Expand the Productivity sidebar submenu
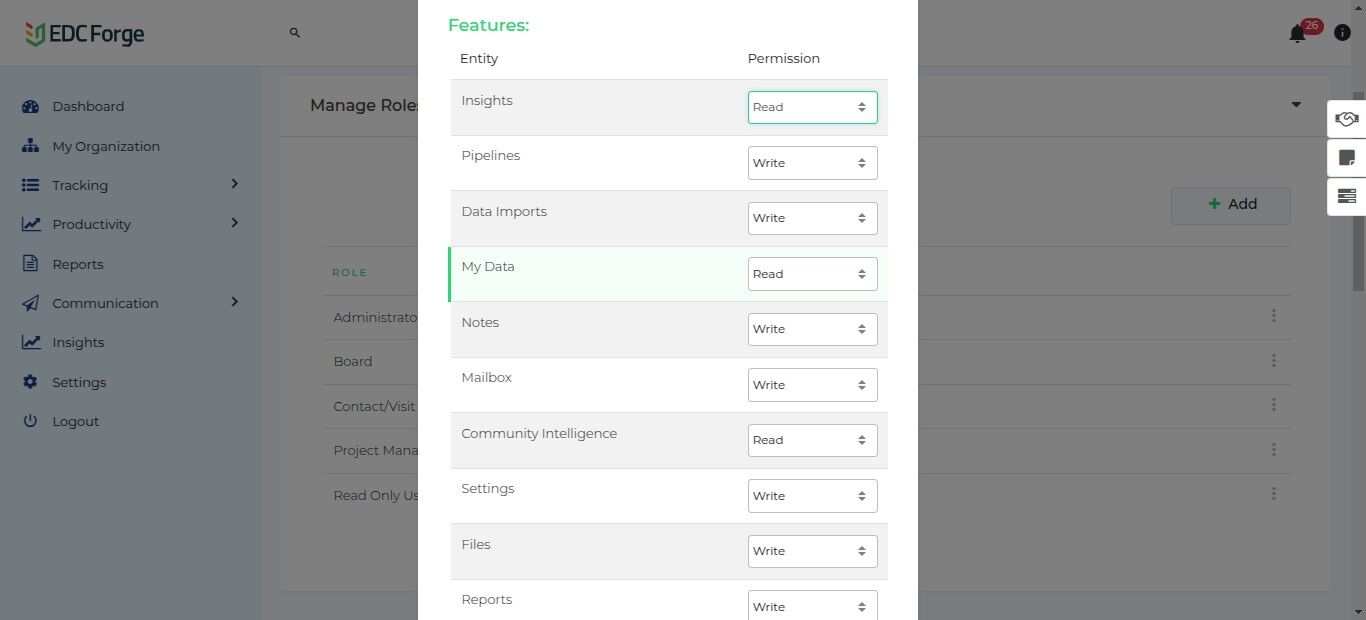Screen dimensions: 1366x620 [235, 223]
